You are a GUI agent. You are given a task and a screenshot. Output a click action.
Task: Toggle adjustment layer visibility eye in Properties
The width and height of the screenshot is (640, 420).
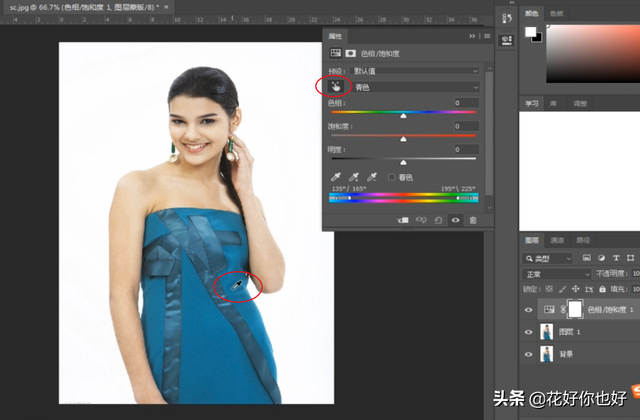[x=456, y=220]
